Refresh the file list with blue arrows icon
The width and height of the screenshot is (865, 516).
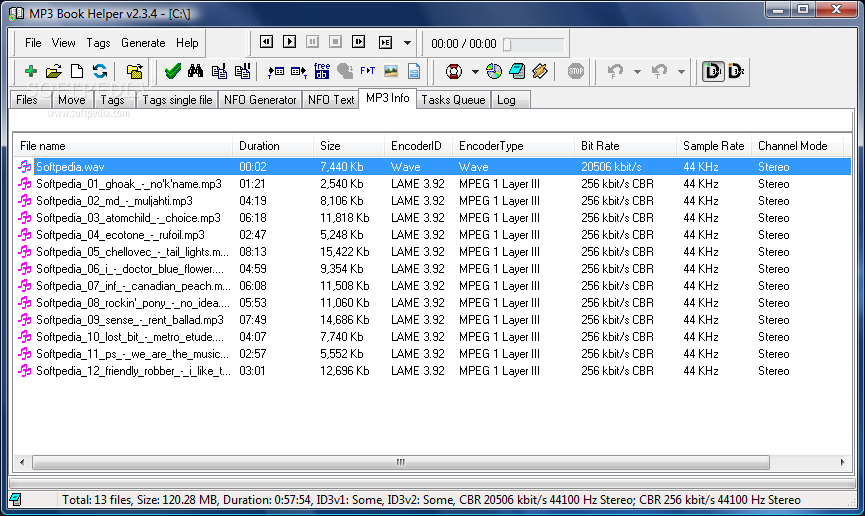[x=100, y=71]
